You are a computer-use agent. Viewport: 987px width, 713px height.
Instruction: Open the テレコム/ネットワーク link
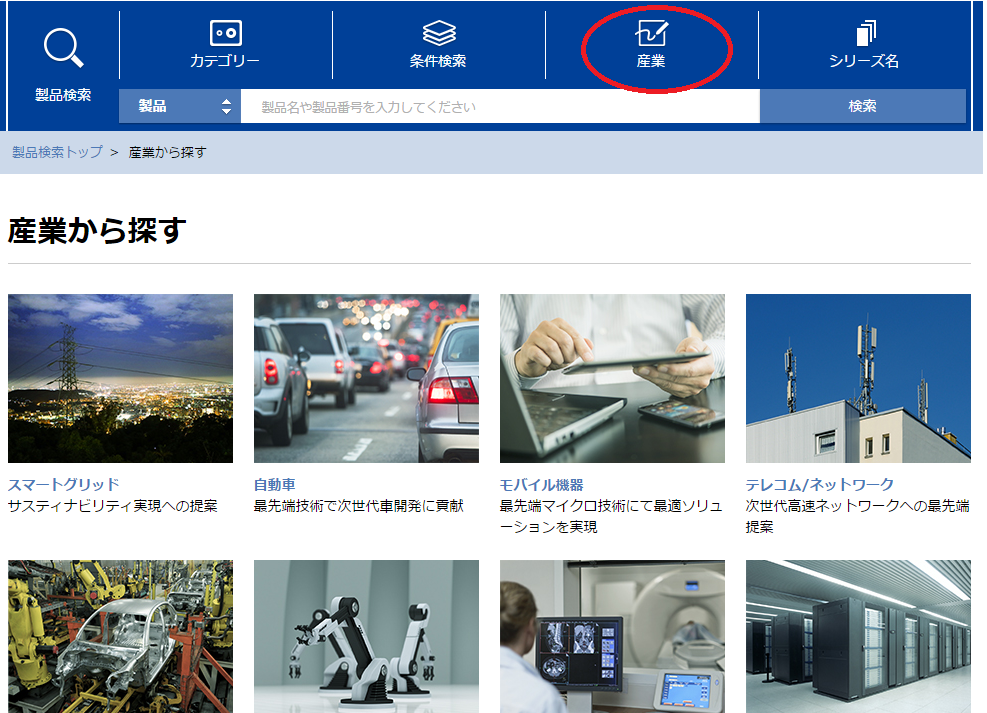[x=819, y=485]
